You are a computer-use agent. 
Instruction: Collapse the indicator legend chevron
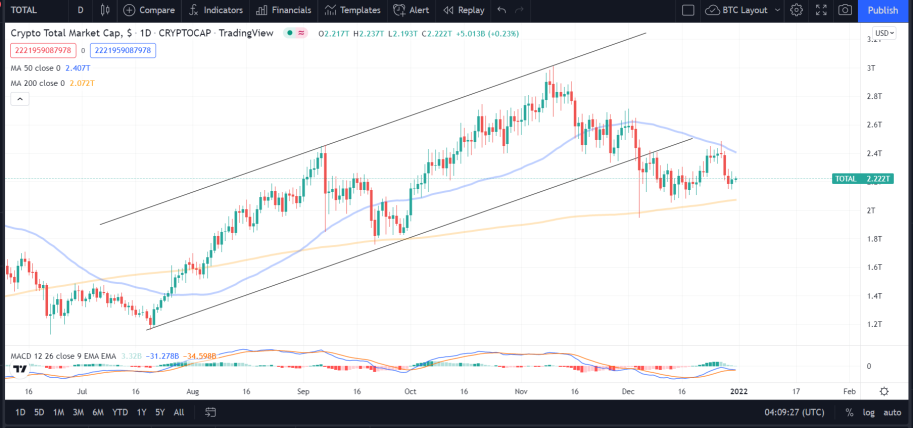pos(19,100)
